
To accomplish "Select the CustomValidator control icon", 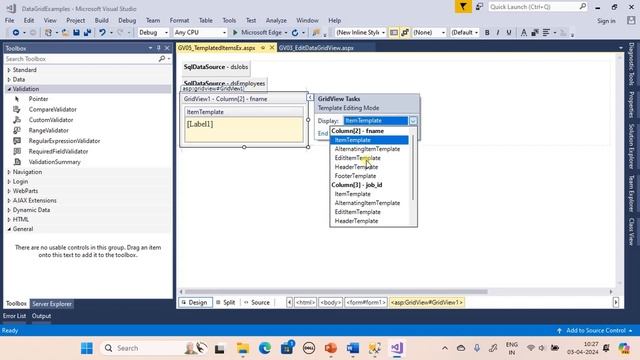I will click(x=17, y=120).
